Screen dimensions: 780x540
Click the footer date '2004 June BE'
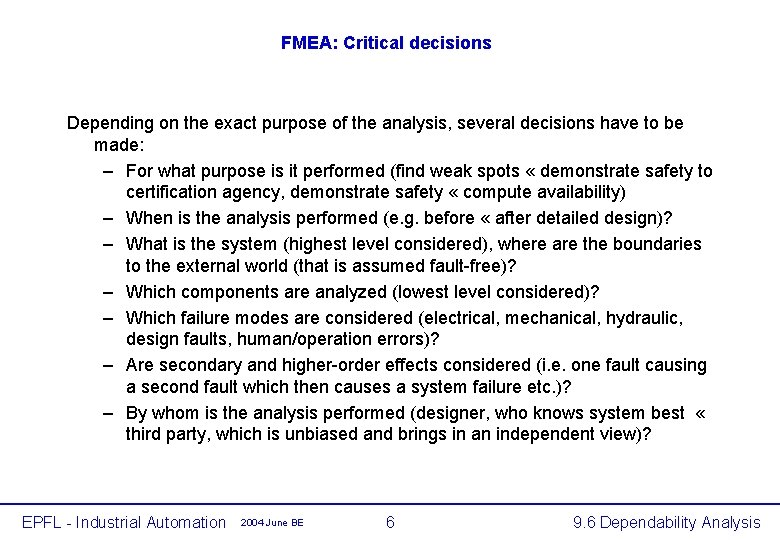pos(272,523)
